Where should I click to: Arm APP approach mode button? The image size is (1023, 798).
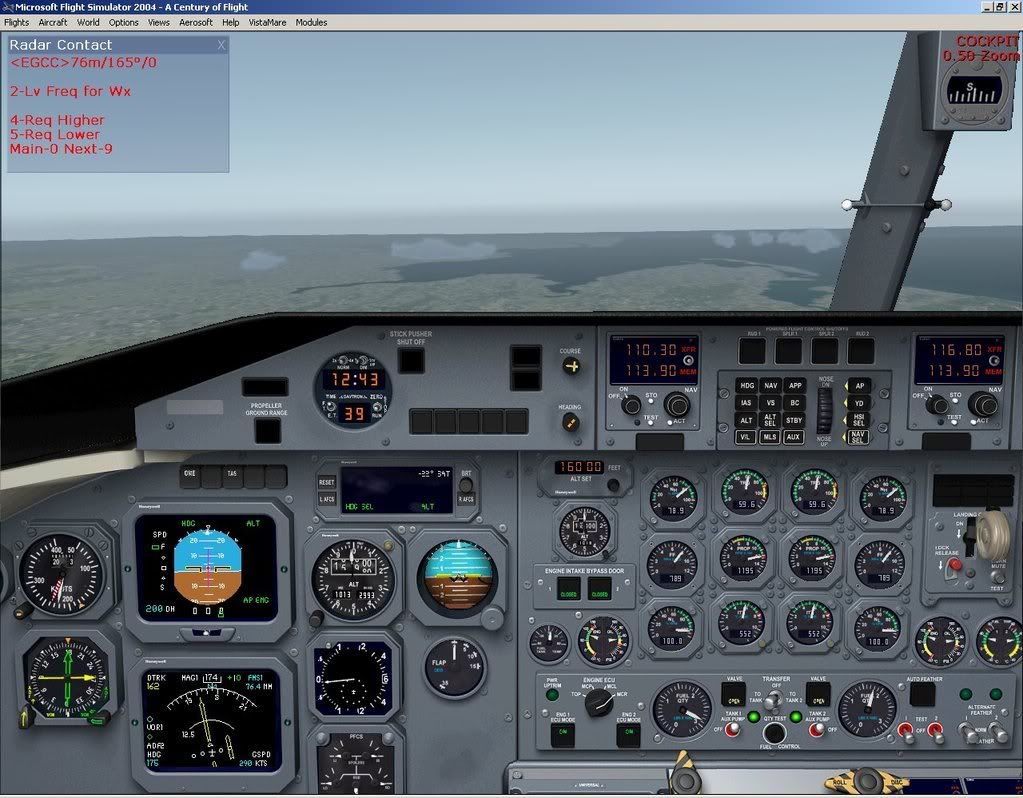pyautogui.click(x=794, y=386)
